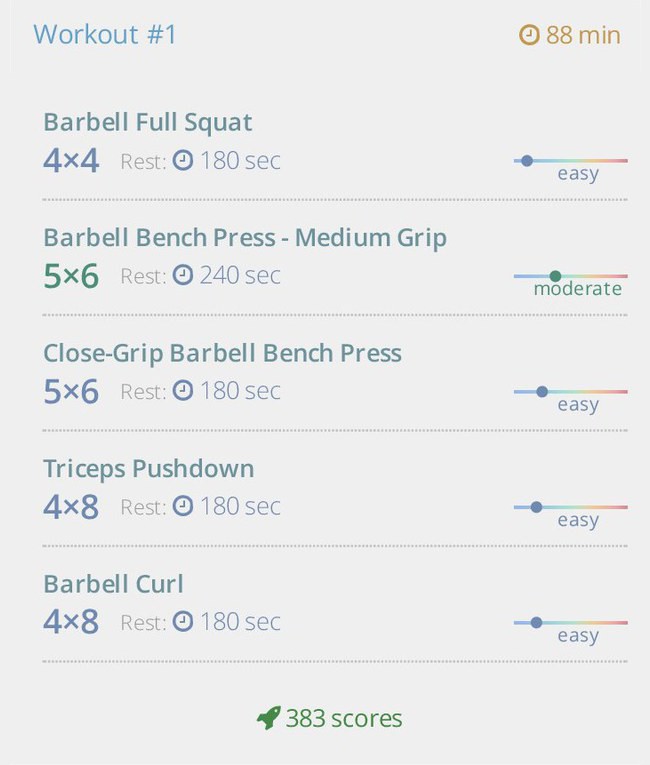Click the clock icon beside 88 min
This screenshot has height=765, width=650.
tap(529, 35)
